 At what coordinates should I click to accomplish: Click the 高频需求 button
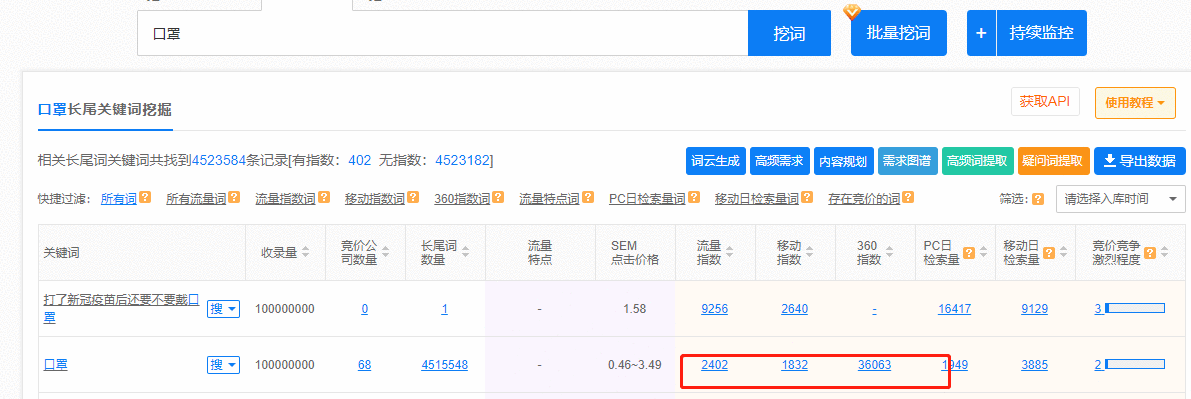pyautogui.click(x=780, y=161)
